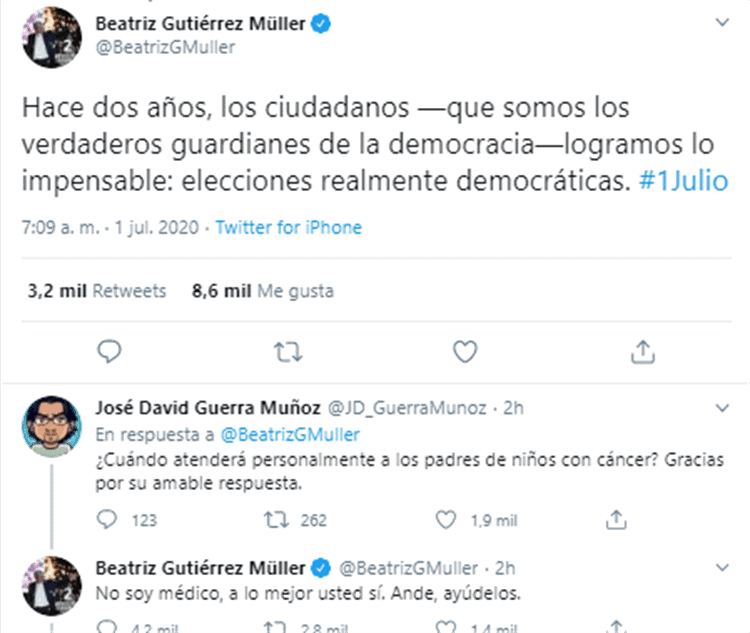Image resolution: width=750 pixels, height=633 pixels.
Task: Open José David Guerra Muñoz's profile name
Action: [207, 408]
